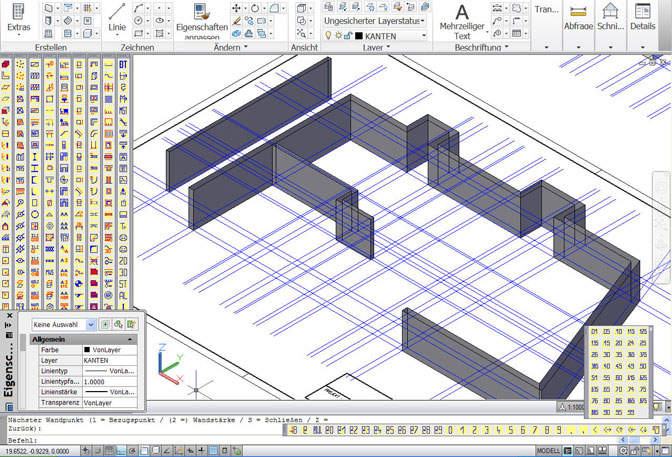
Task: Click the Linientyp VonLa... field
Action: pos(110,371)
